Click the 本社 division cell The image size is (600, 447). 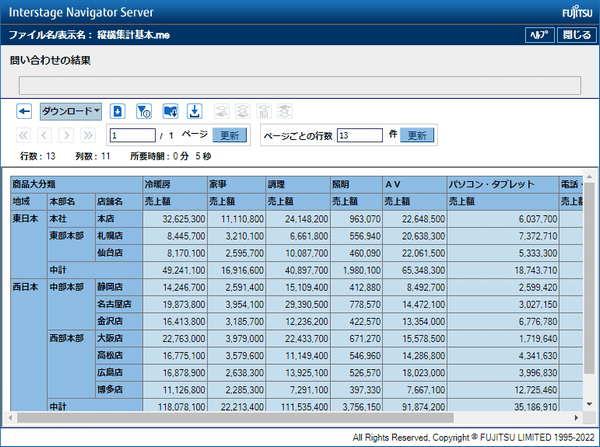(71, 219)
